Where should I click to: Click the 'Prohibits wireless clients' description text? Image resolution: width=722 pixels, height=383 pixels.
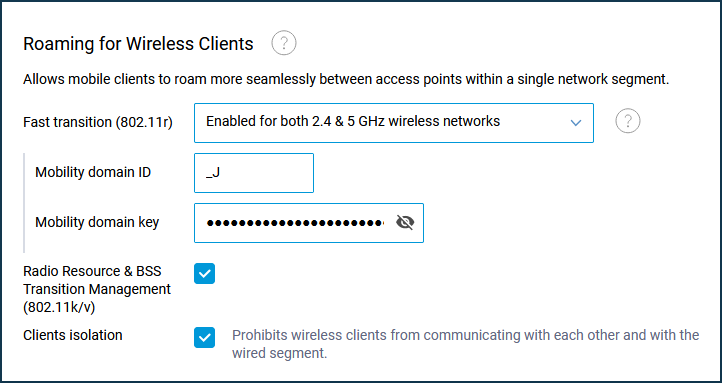[x=466, y=344]
